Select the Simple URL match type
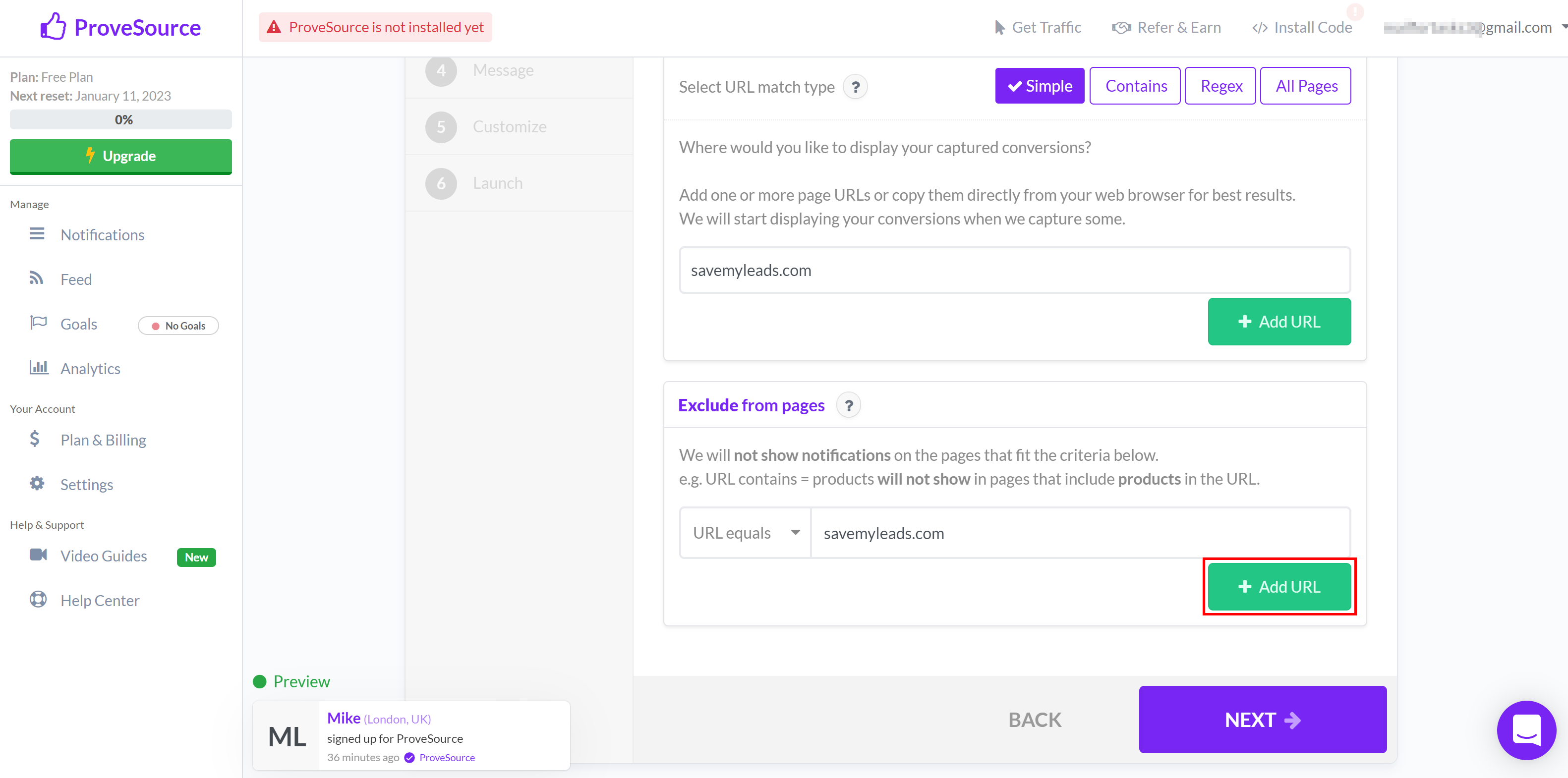The height and width of the screenshot is (778, 1568). pyautogui.click(x=1040, y=86)
